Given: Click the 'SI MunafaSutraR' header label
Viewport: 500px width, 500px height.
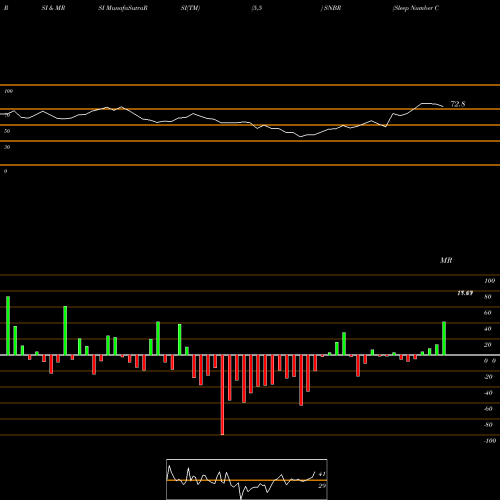Looking at the screenshot, I should 123,8.
